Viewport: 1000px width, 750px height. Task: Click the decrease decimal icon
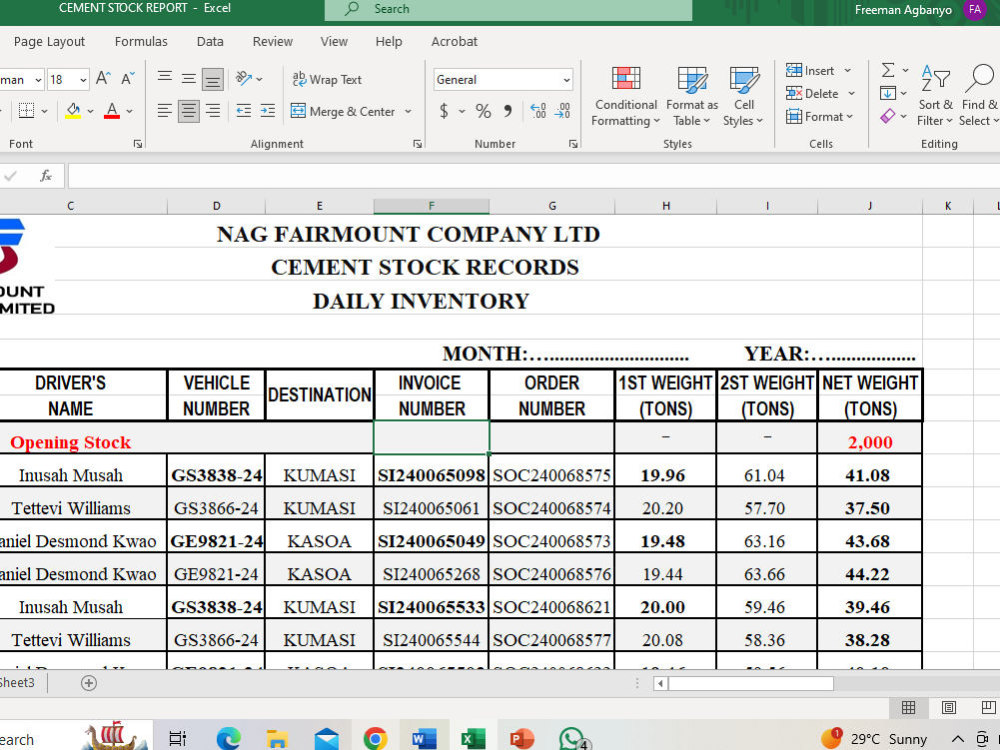(x=562, y=111)
